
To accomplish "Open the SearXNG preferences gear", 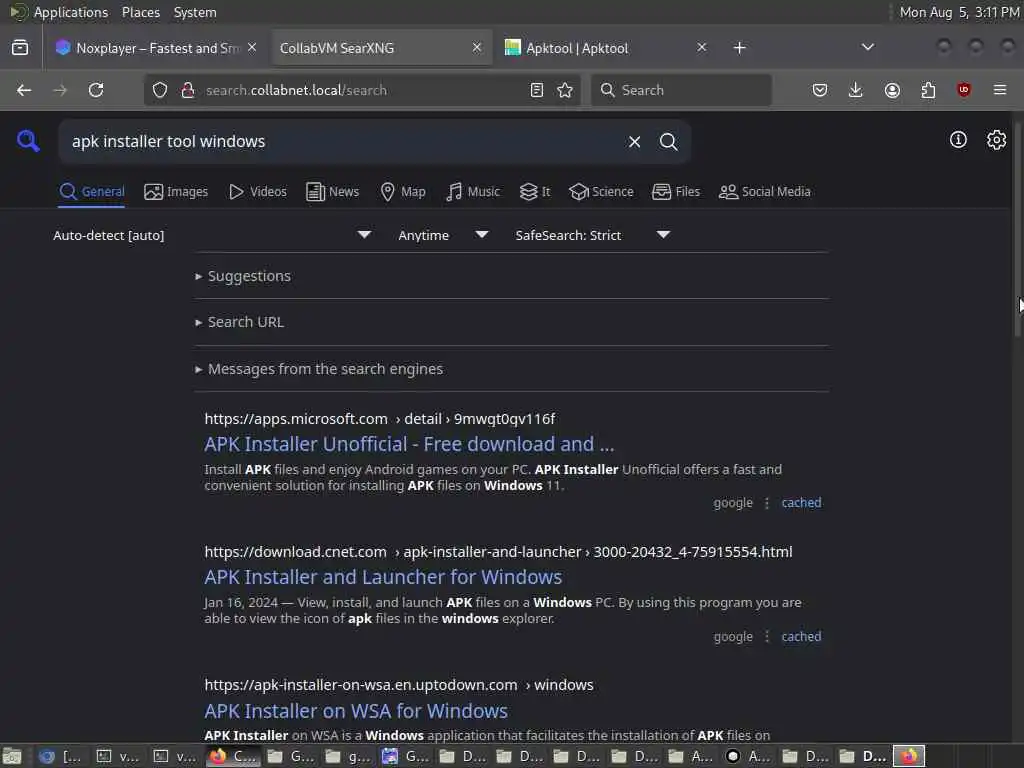I will point(996,140).
